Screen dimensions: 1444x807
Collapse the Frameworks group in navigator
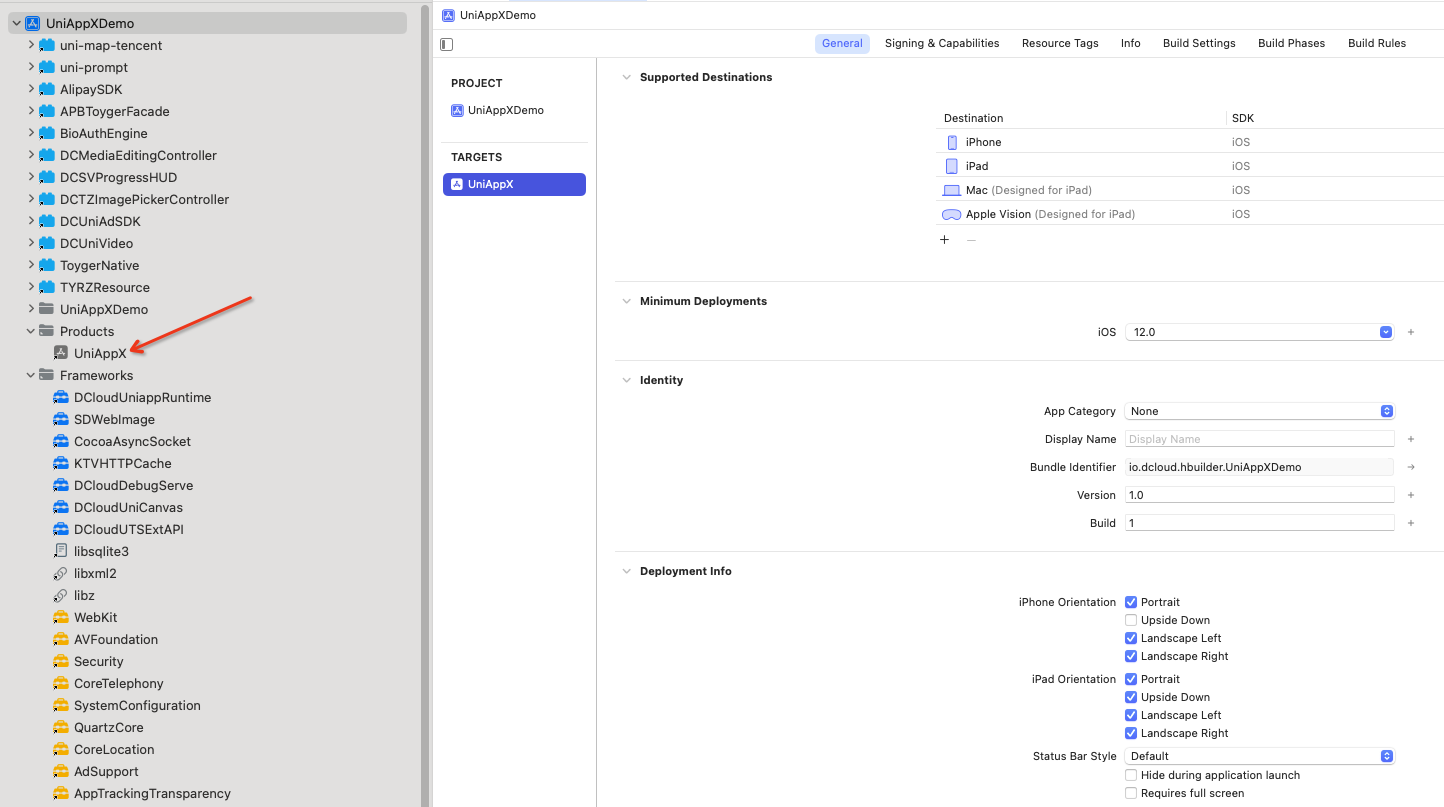coord(31,375)
